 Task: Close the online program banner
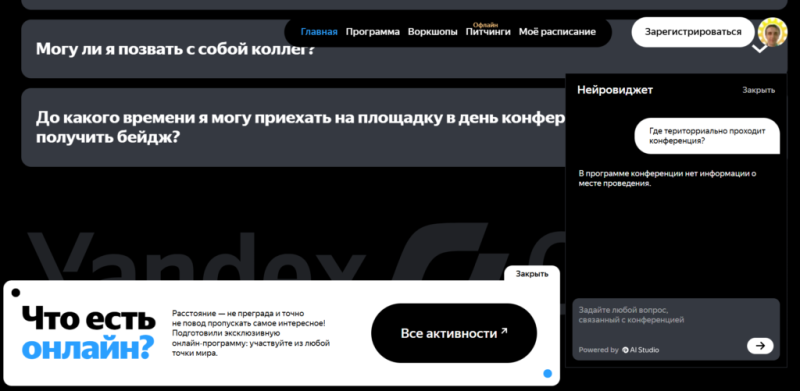click(532, 274)
